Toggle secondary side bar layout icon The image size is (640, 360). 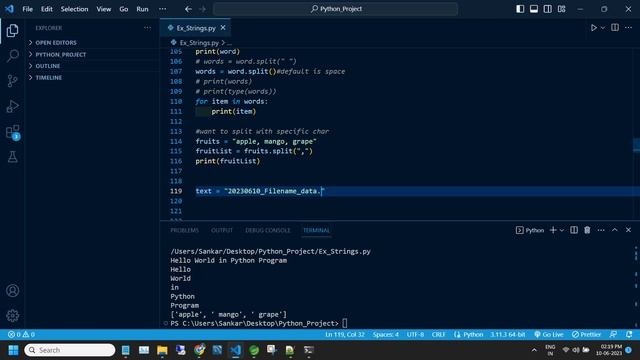point(548,9)
